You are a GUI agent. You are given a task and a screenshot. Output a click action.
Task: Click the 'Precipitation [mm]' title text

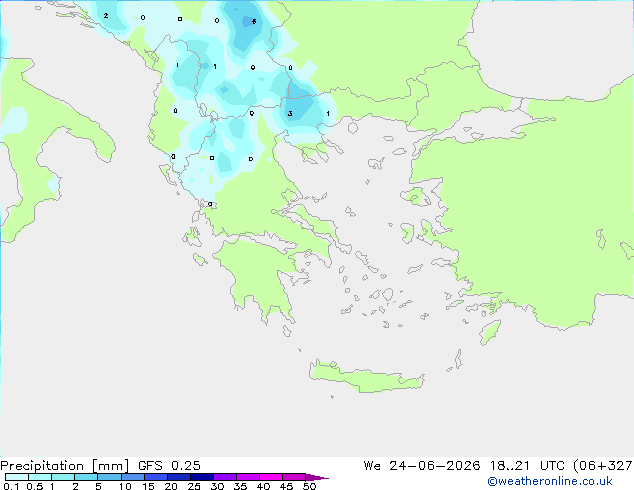[x=64, y=466]
